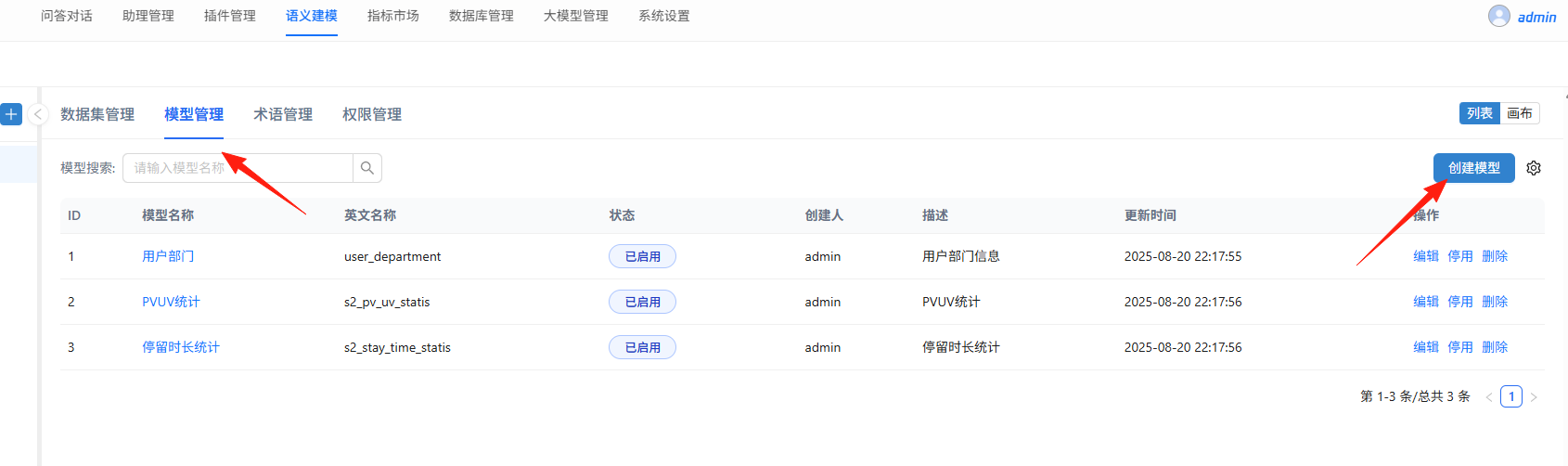Screen dimensions: 1568x466
Task: Open the 插件管理 menu
Action: (x=230, y=16)
